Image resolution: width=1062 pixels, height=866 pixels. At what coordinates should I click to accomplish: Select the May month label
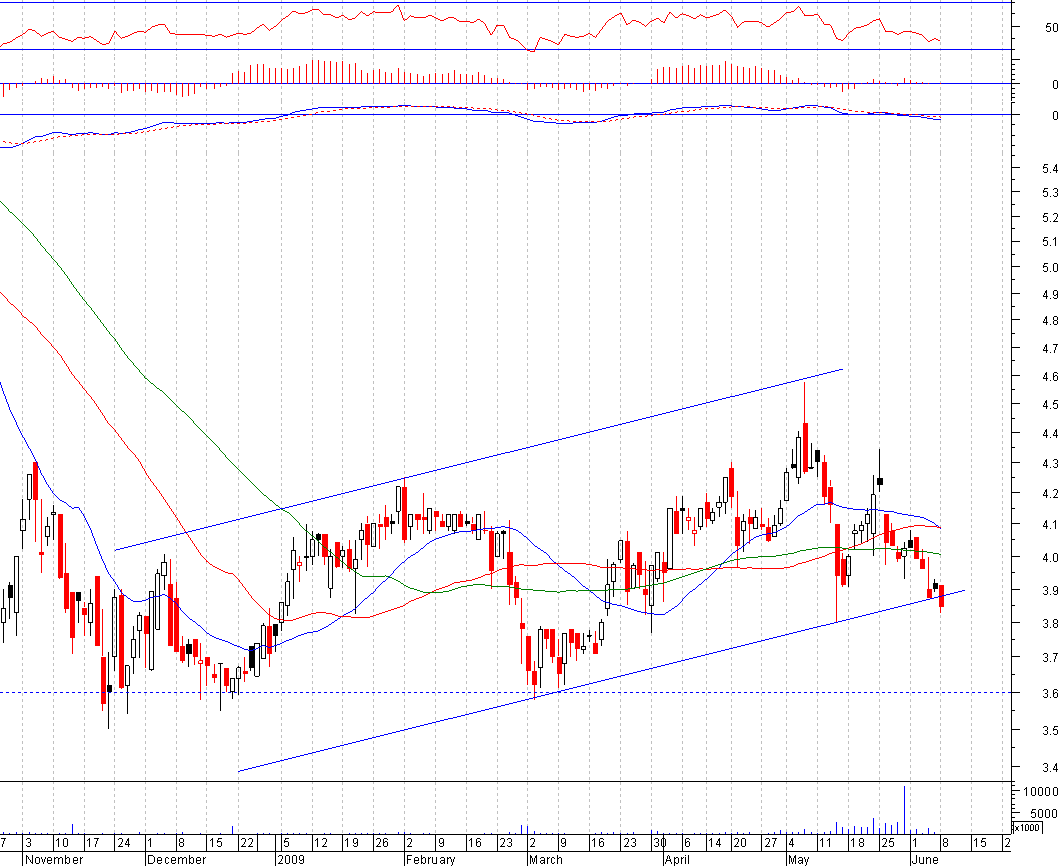point(799,859)
